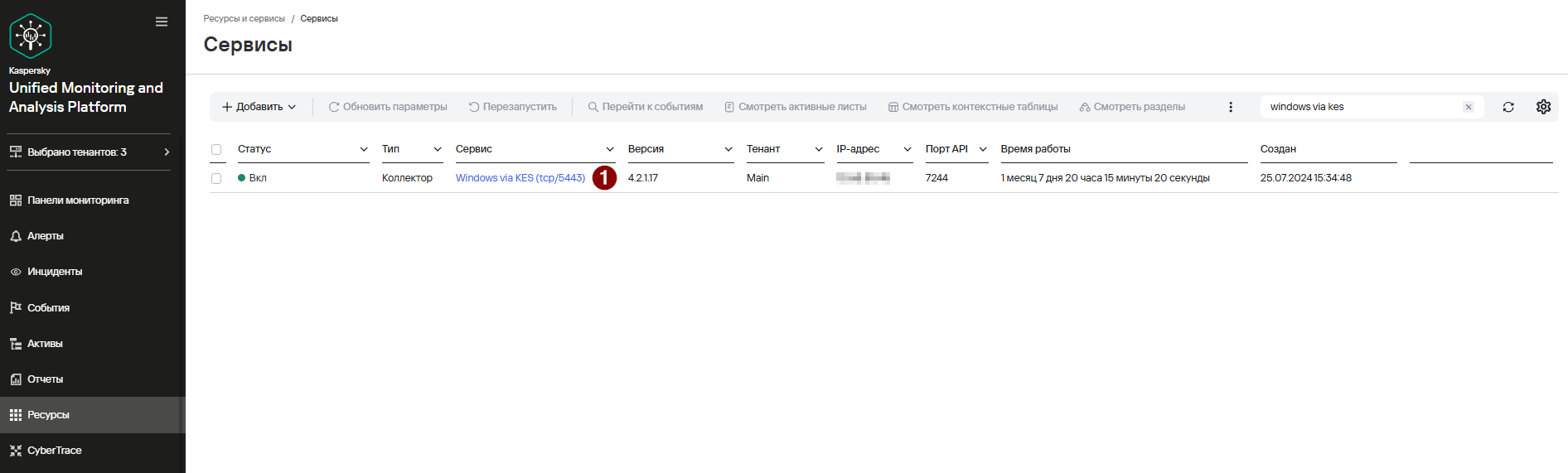The width and height of the screenshot is (1568, 473).
Task: Clear the search field with X
Action: click(1469, 107)
